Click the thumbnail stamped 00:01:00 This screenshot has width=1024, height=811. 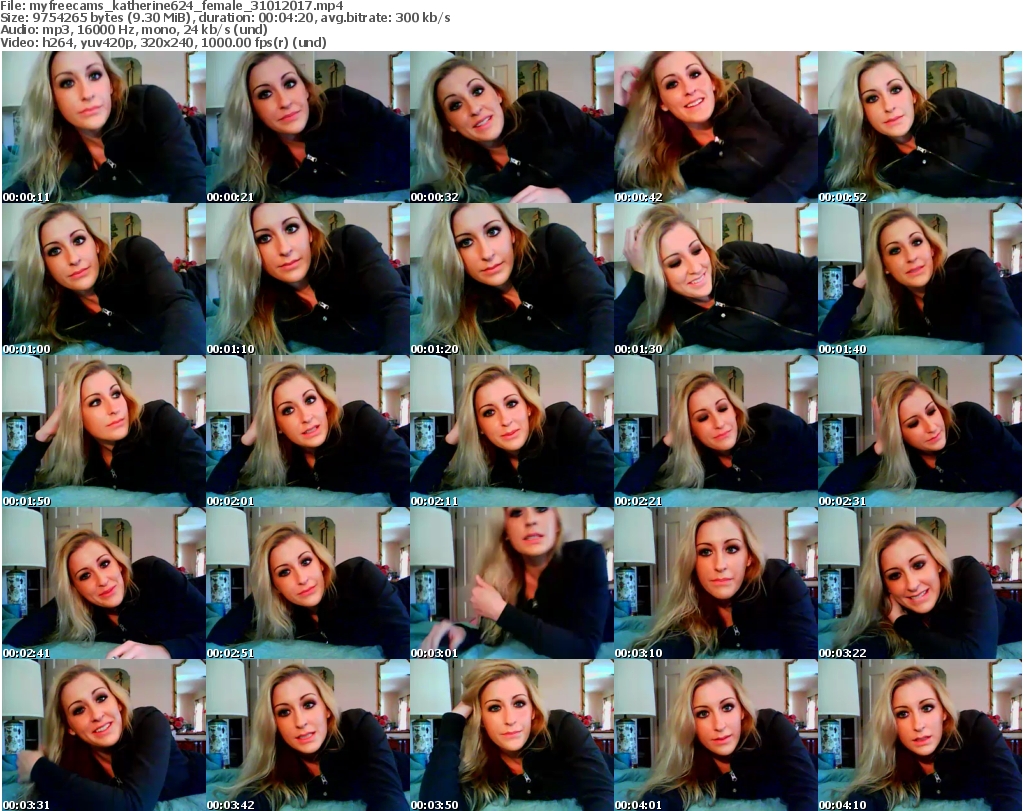point(104,279)
